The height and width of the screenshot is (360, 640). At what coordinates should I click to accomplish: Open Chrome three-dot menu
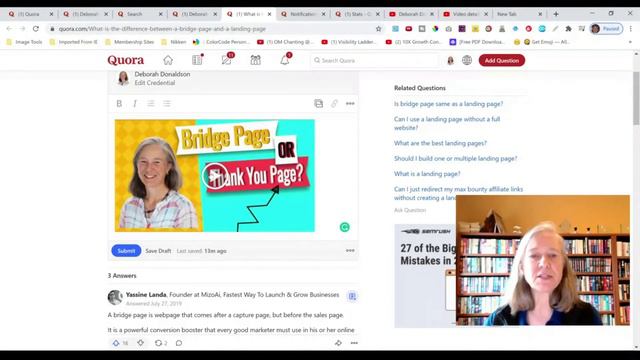pos(631,29)
